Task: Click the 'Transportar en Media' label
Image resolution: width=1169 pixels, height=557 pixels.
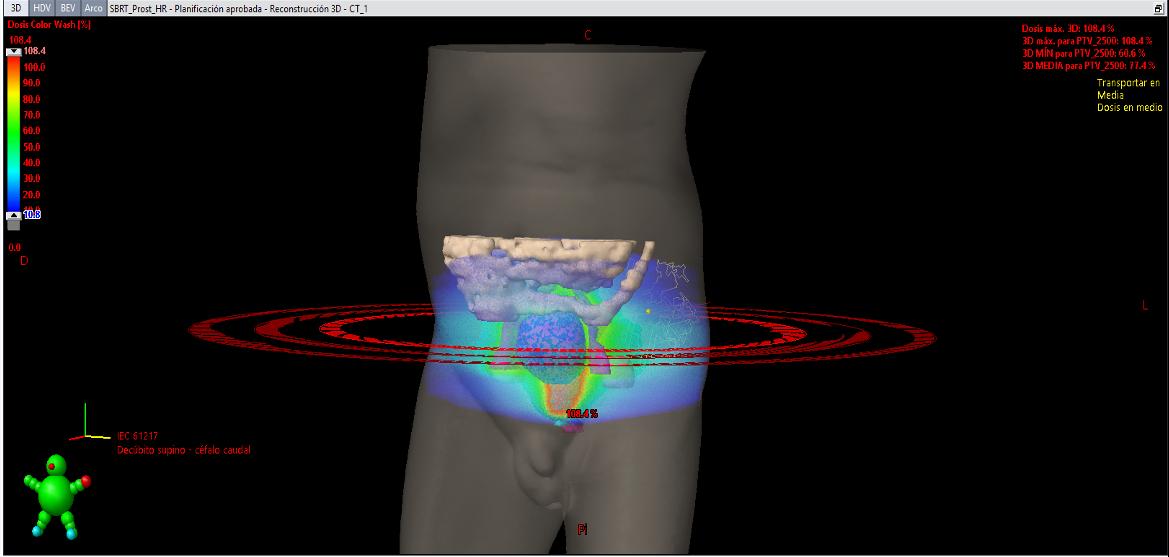Action: [x=1128, y=89]
